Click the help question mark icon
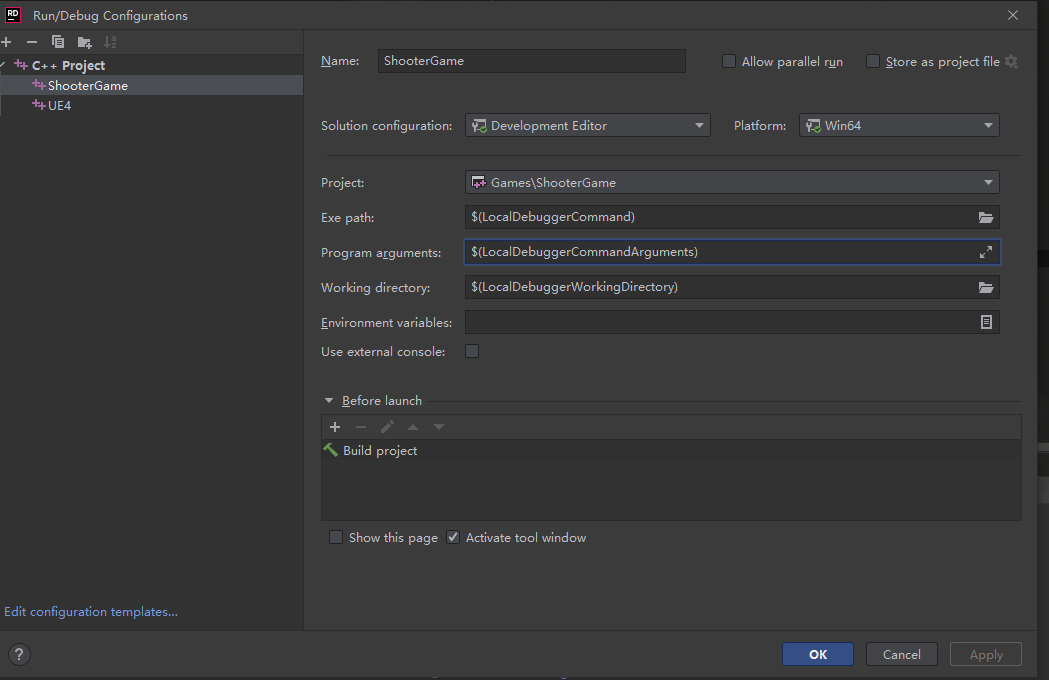 pos(19,655)
